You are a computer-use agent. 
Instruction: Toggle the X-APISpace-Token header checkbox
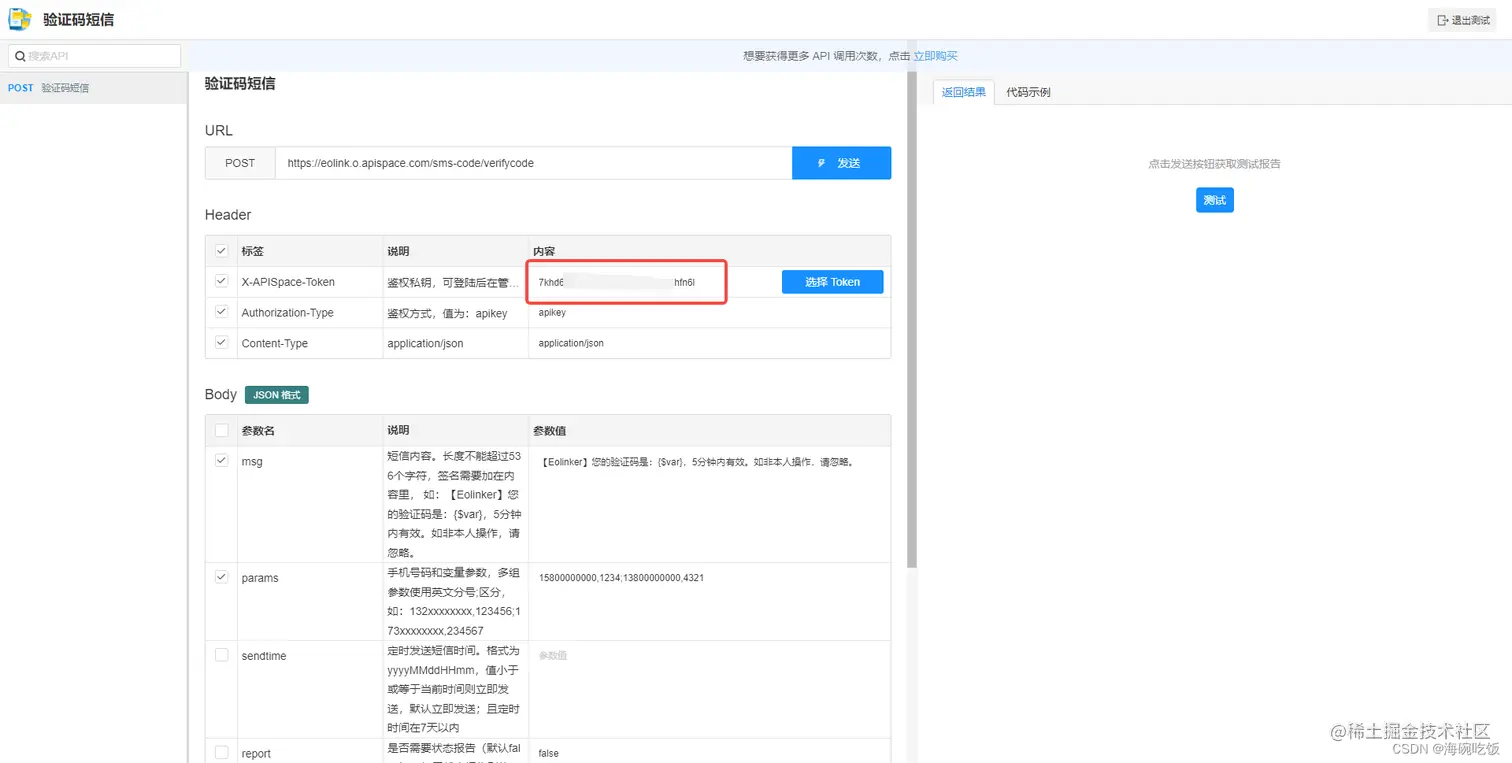pos(221,281)
